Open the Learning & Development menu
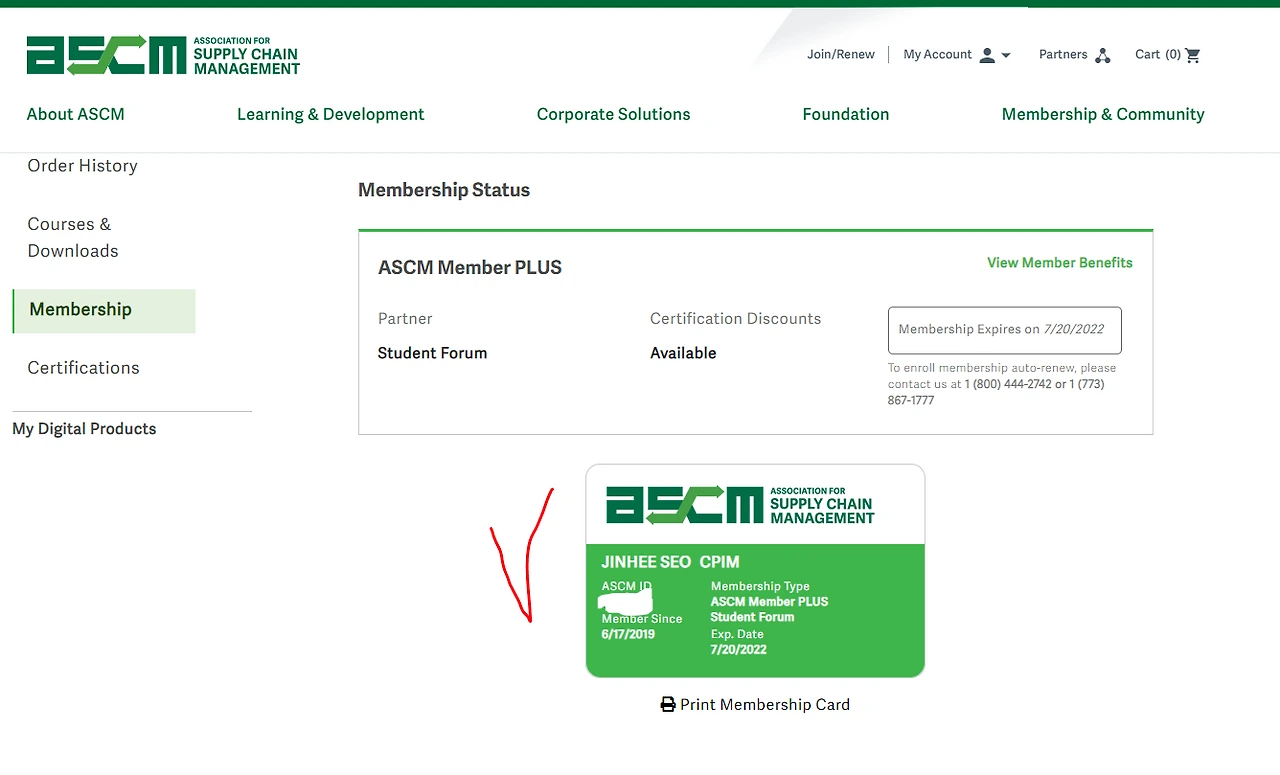Viewport: 1280px width, 775px height. coord(331,114)
